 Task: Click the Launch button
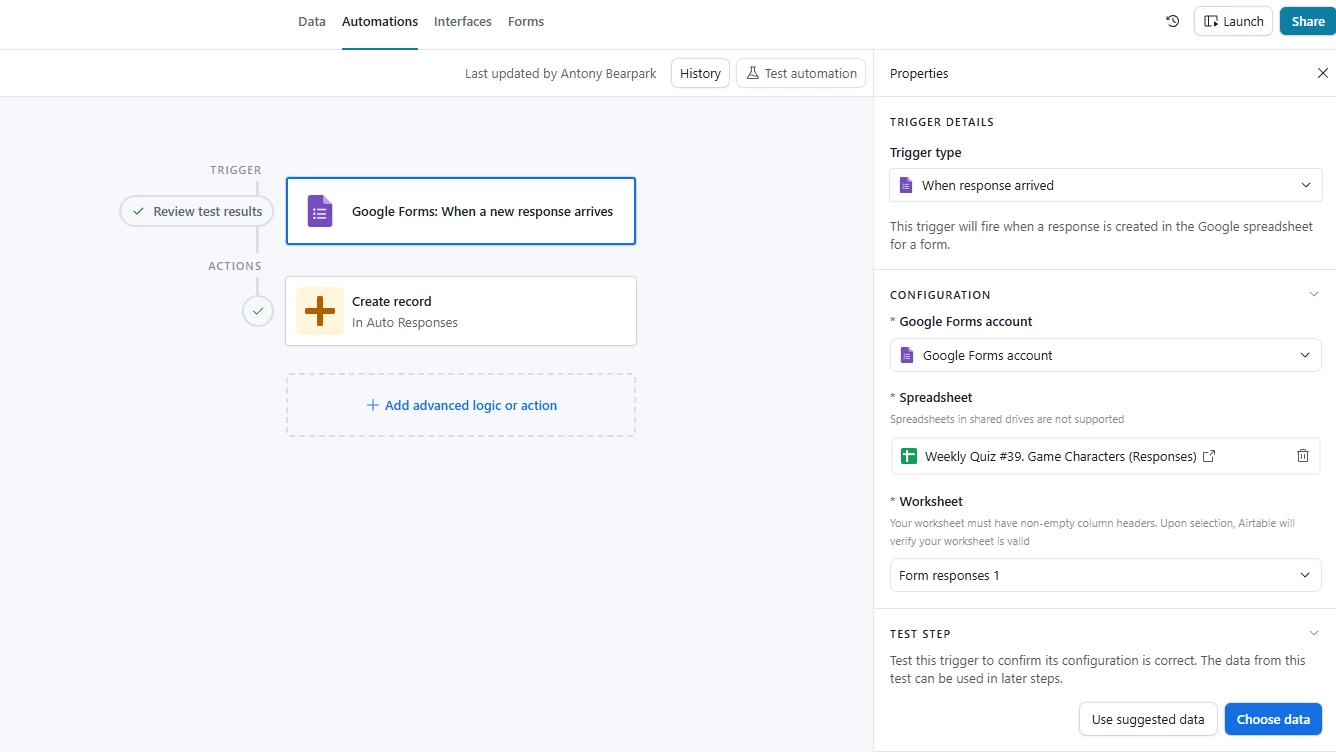coord(1233,21)
